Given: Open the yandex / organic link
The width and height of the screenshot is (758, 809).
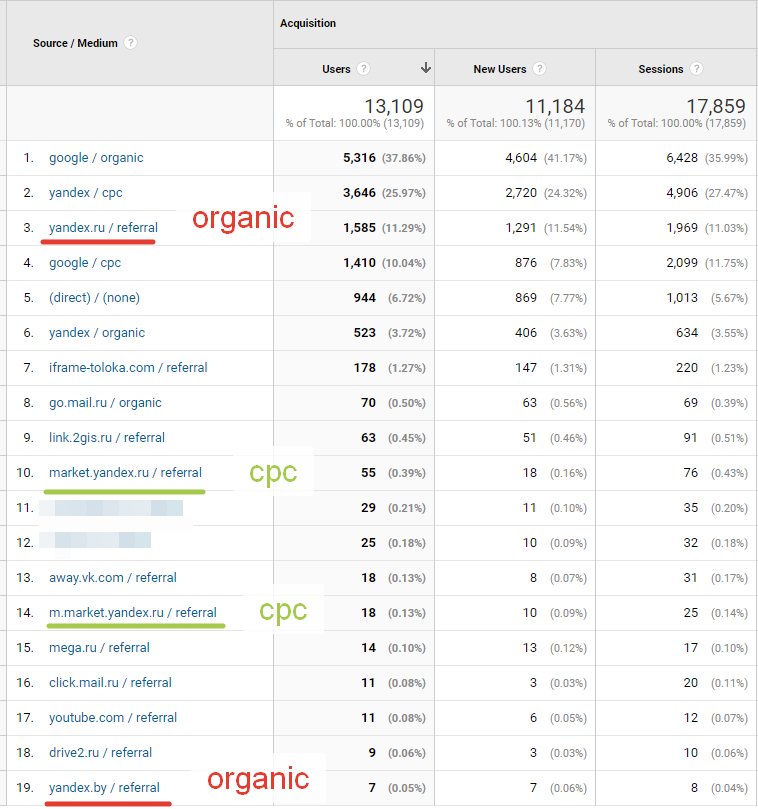Looking at the screenshot, I should (x=97, y=333).
